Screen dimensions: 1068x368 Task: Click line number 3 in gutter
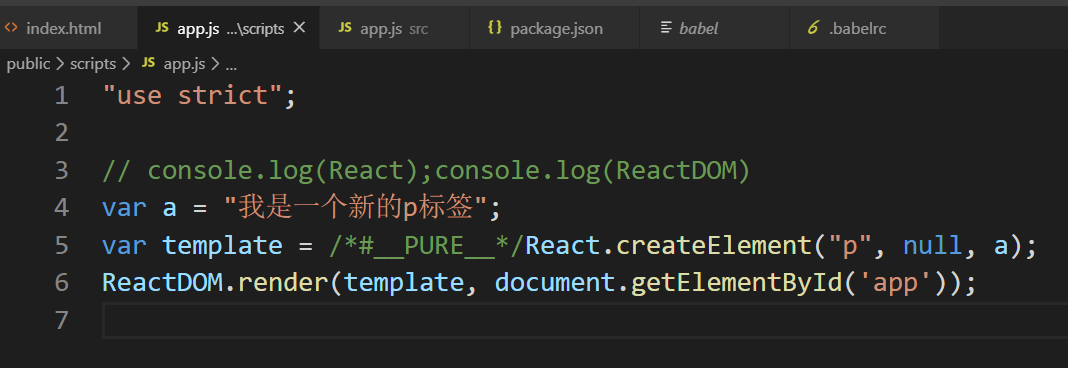(62, 170)
